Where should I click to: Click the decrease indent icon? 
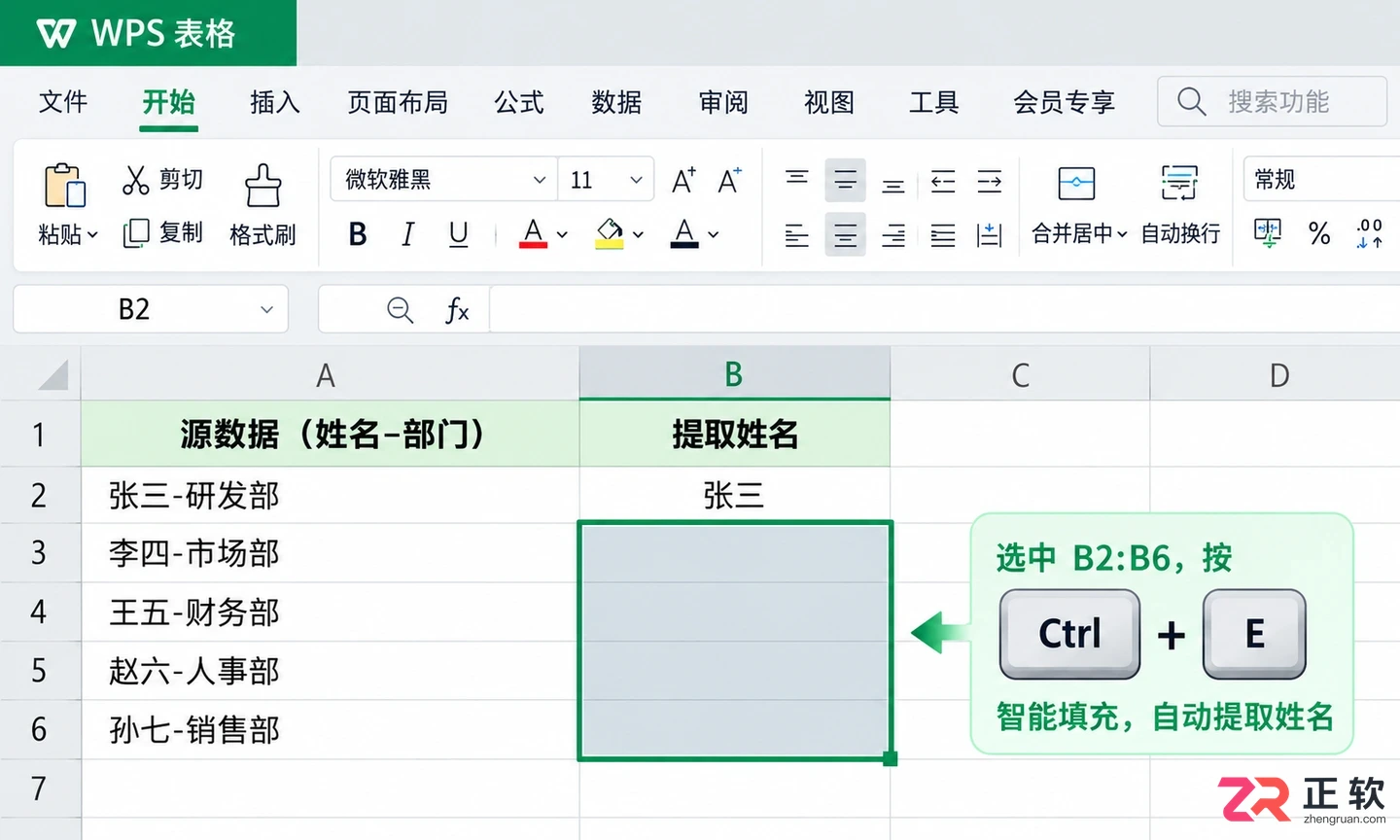point(943,181)
